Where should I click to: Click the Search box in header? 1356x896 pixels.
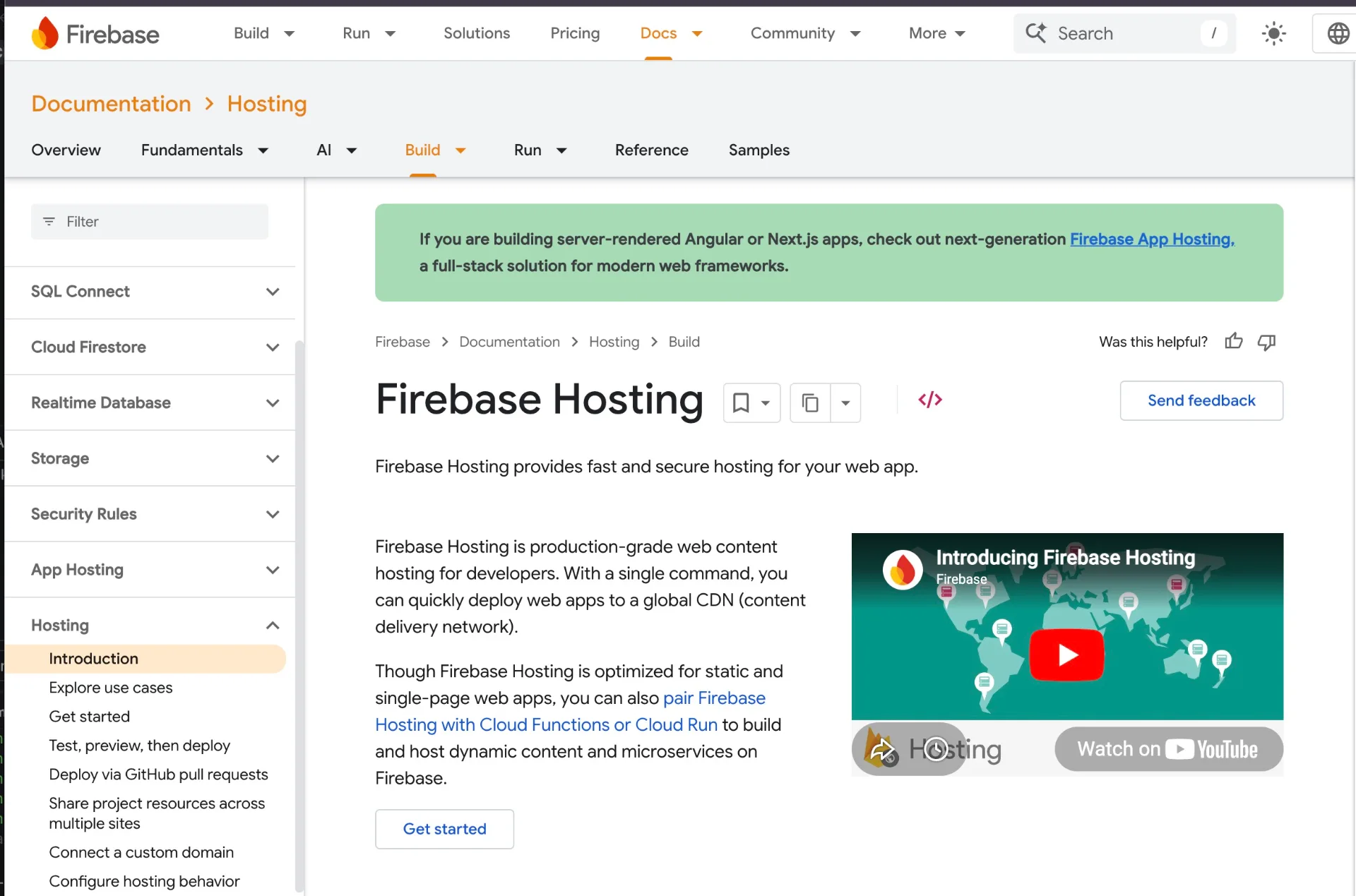click(1124, 33)
